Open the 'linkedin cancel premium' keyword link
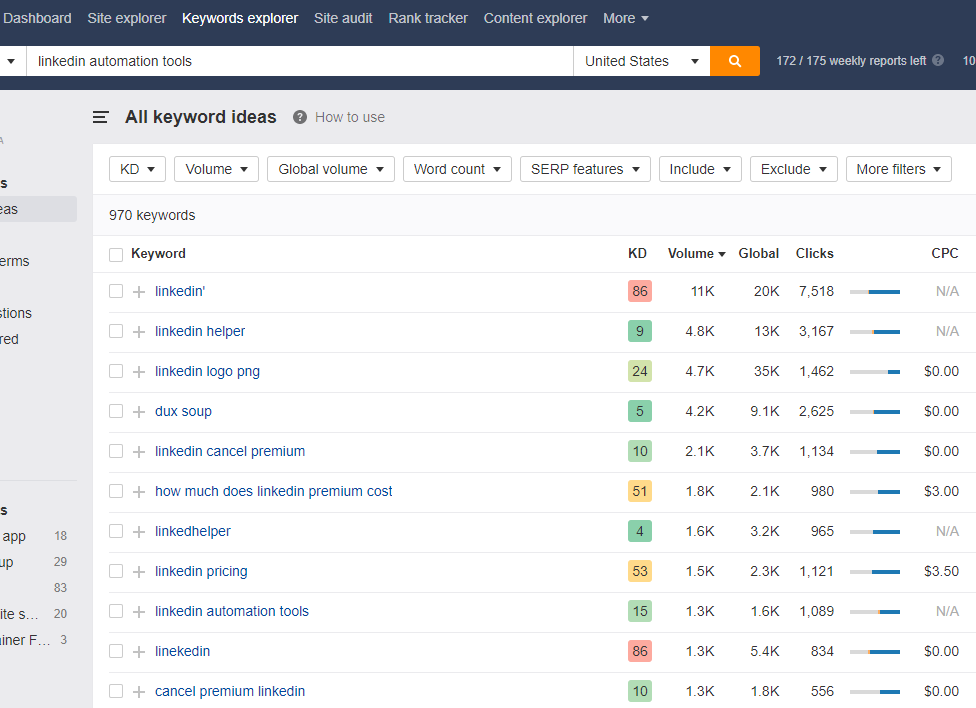Image resolution: width=976 pixels, height=708 pixels. click(230, 451)
